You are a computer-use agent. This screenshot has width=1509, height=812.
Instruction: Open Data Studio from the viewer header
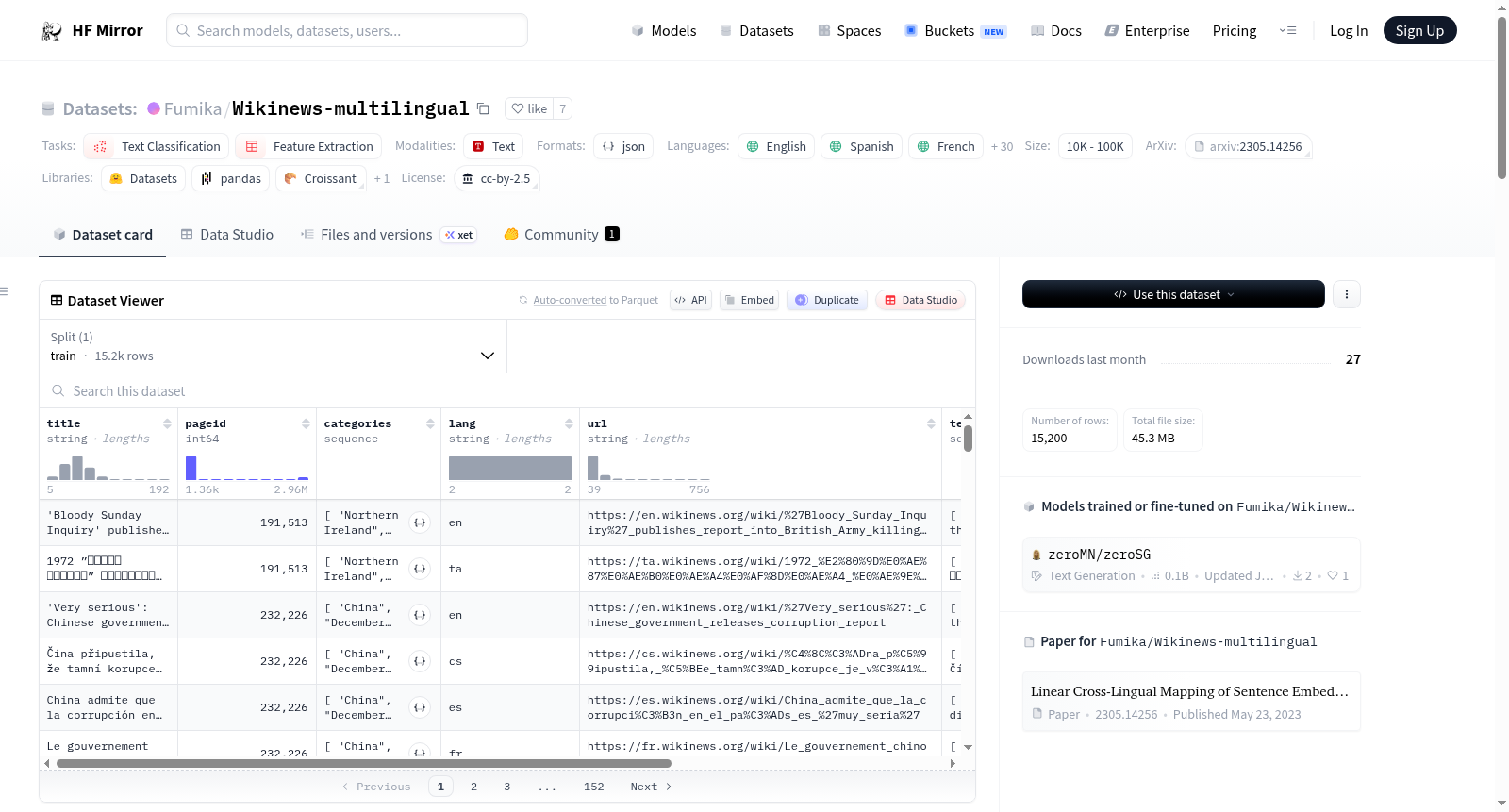point(920,300)
